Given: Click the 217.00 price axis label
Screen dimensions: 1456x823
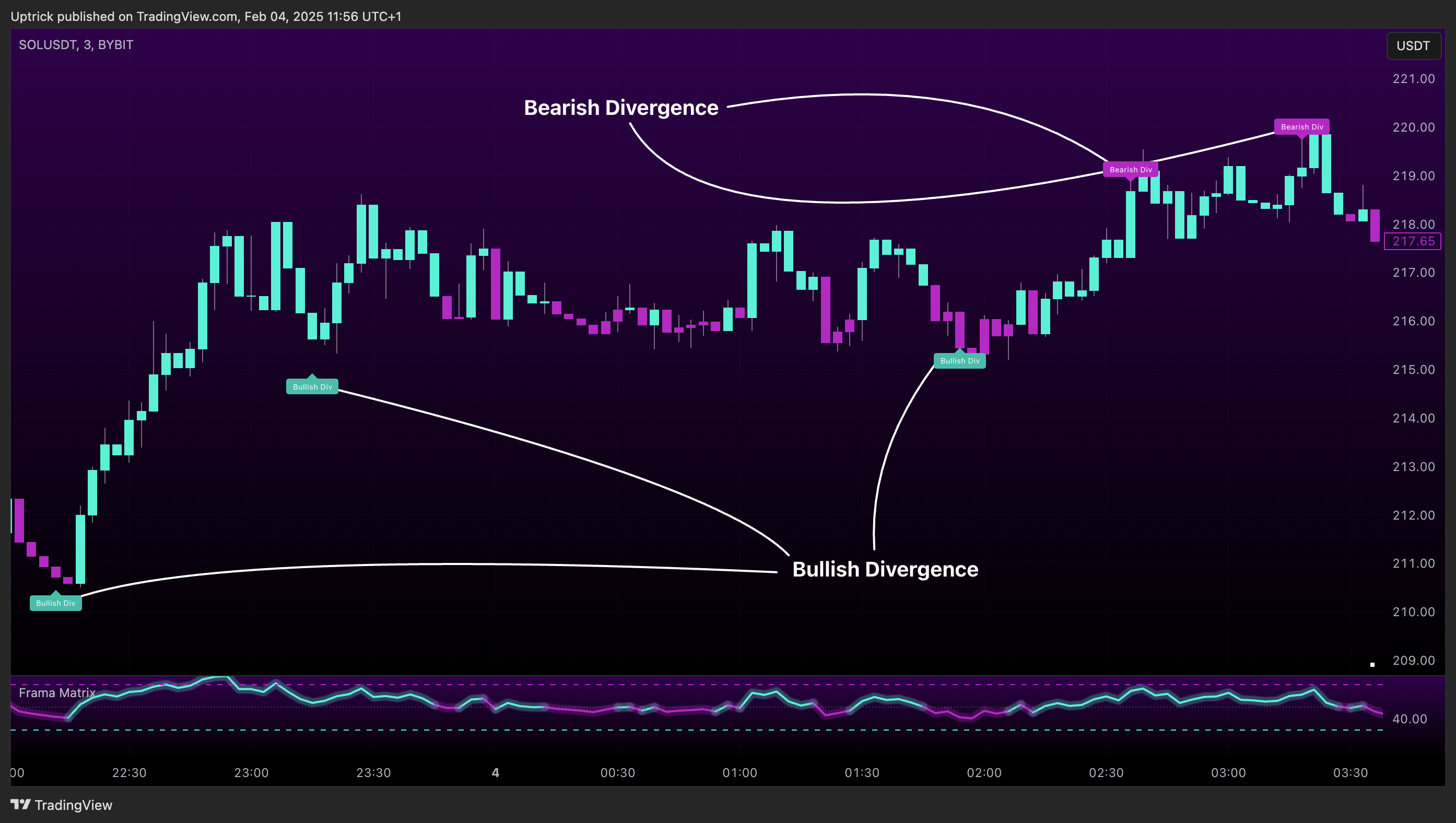Looking at the screenshot, I should pos(1414,273).
